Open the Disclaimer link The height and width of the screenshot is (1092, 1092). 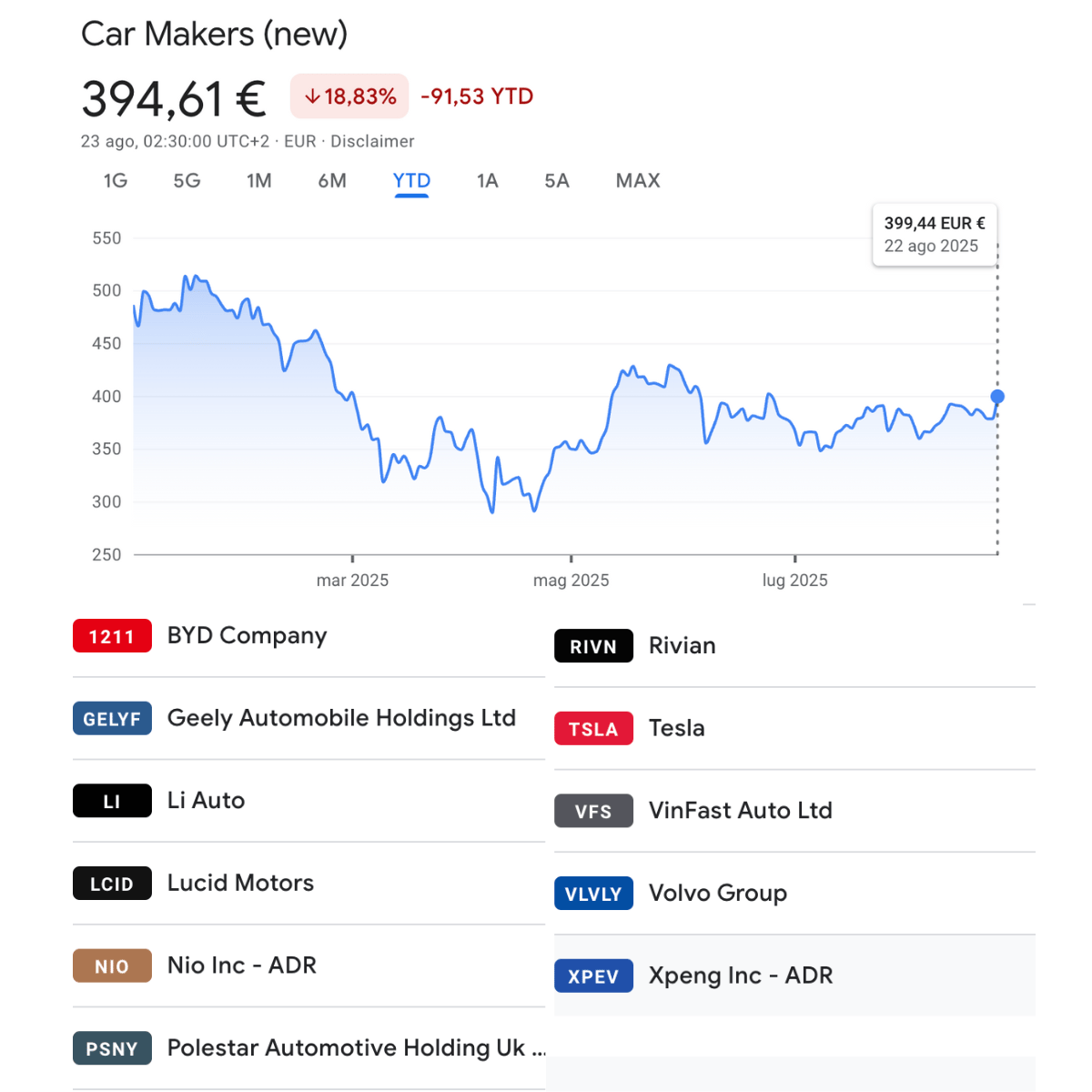pos(372,141)
